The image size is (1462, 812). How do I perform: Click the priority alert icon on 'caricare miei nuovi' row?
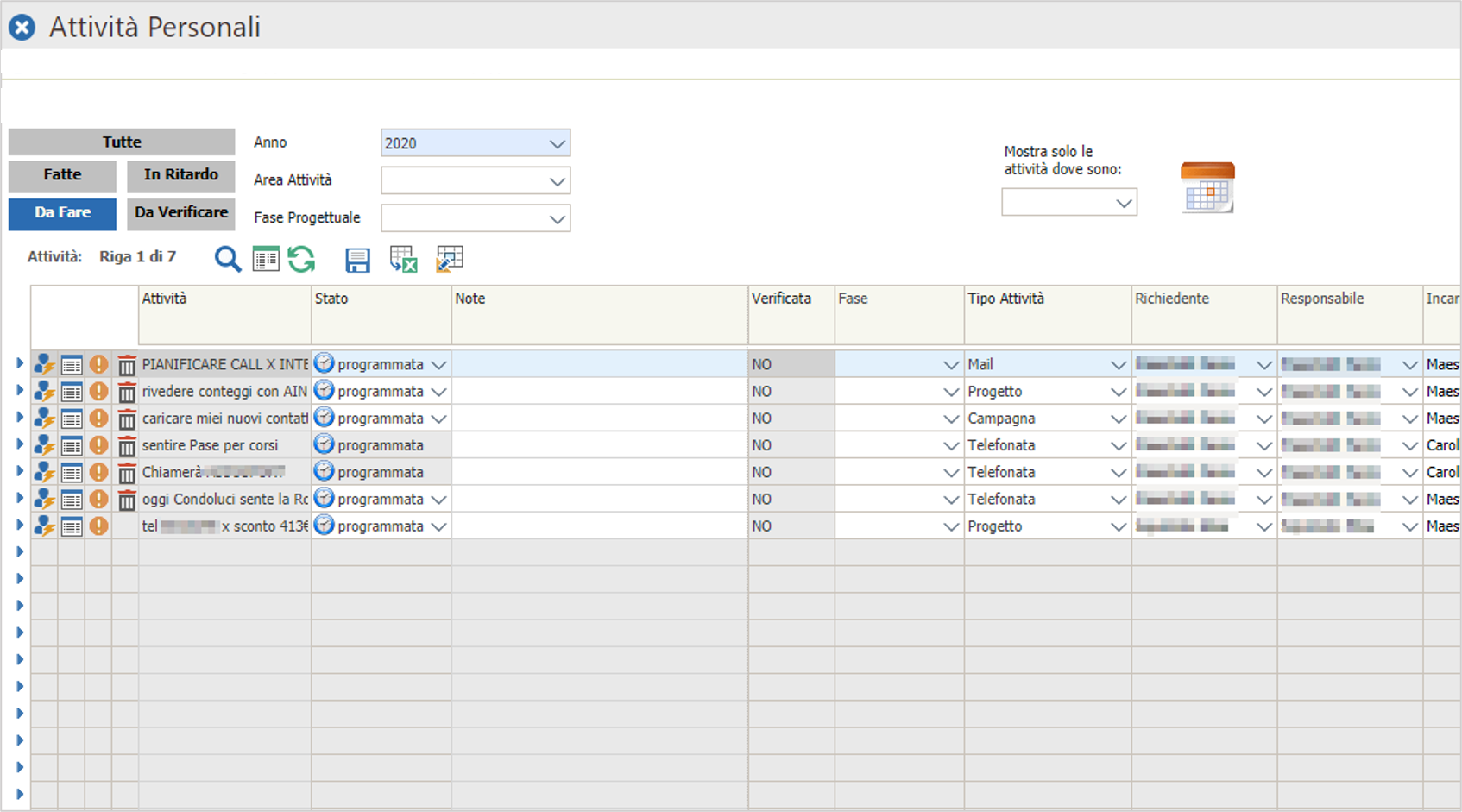(x=99, y=419)
